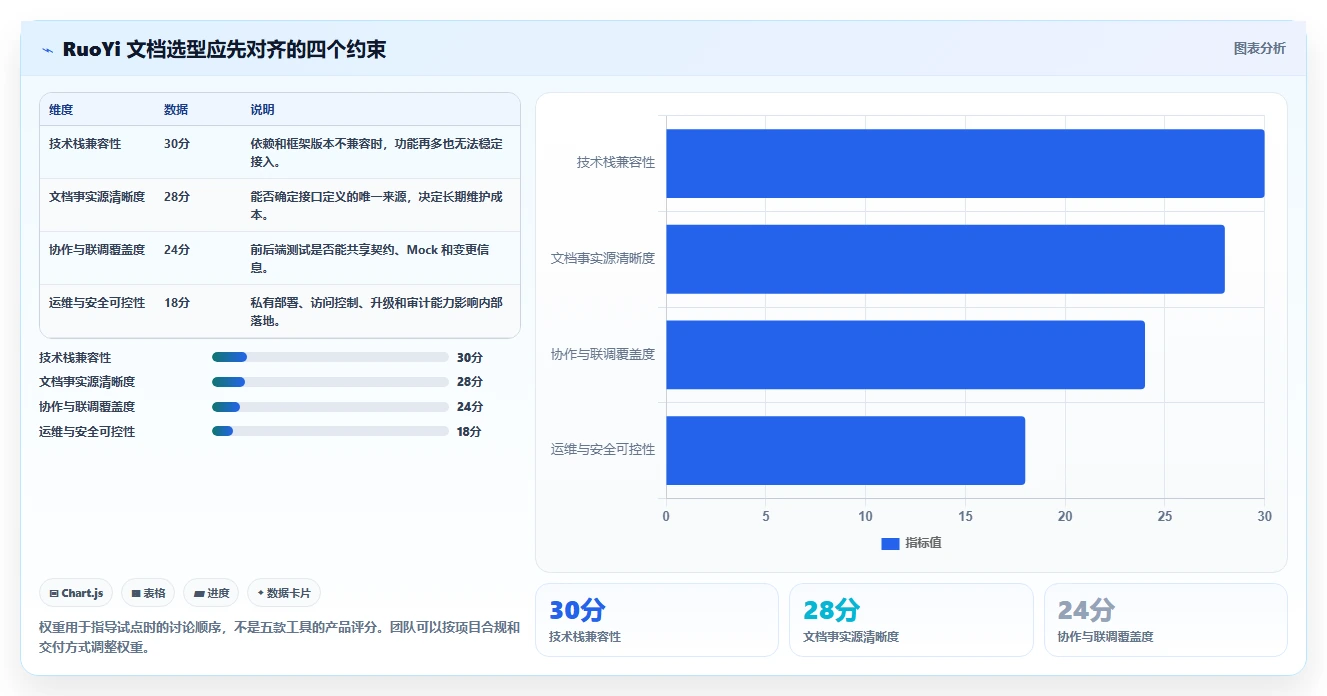Image resolution: width=1327 pixels, height=696 pixels.
Task: Click the 文档事实源清晰度 progress bar
Action: (330, 382)
